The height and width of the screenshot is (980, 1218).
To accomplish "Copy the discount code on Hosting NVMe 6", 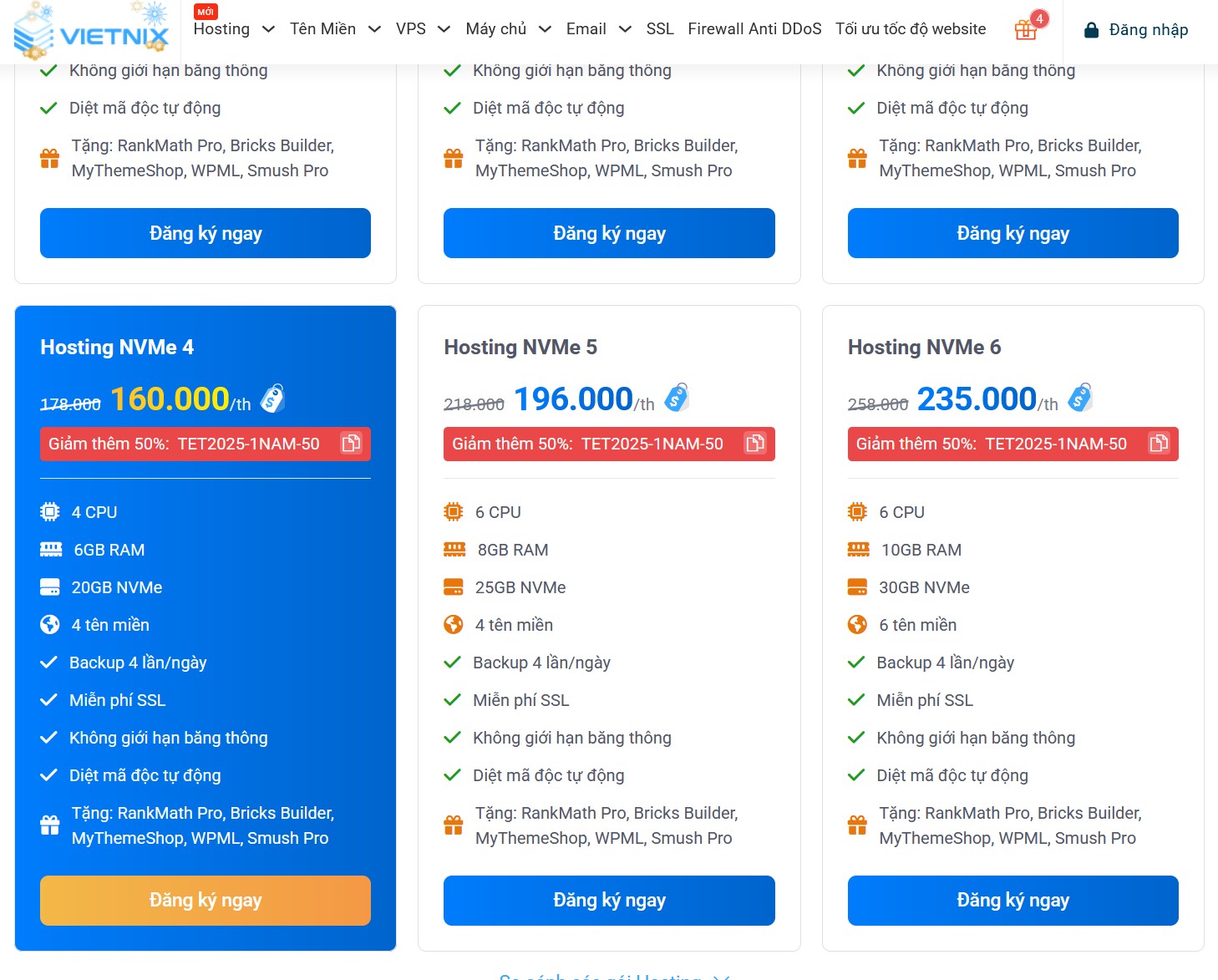I will point(1159,444).
